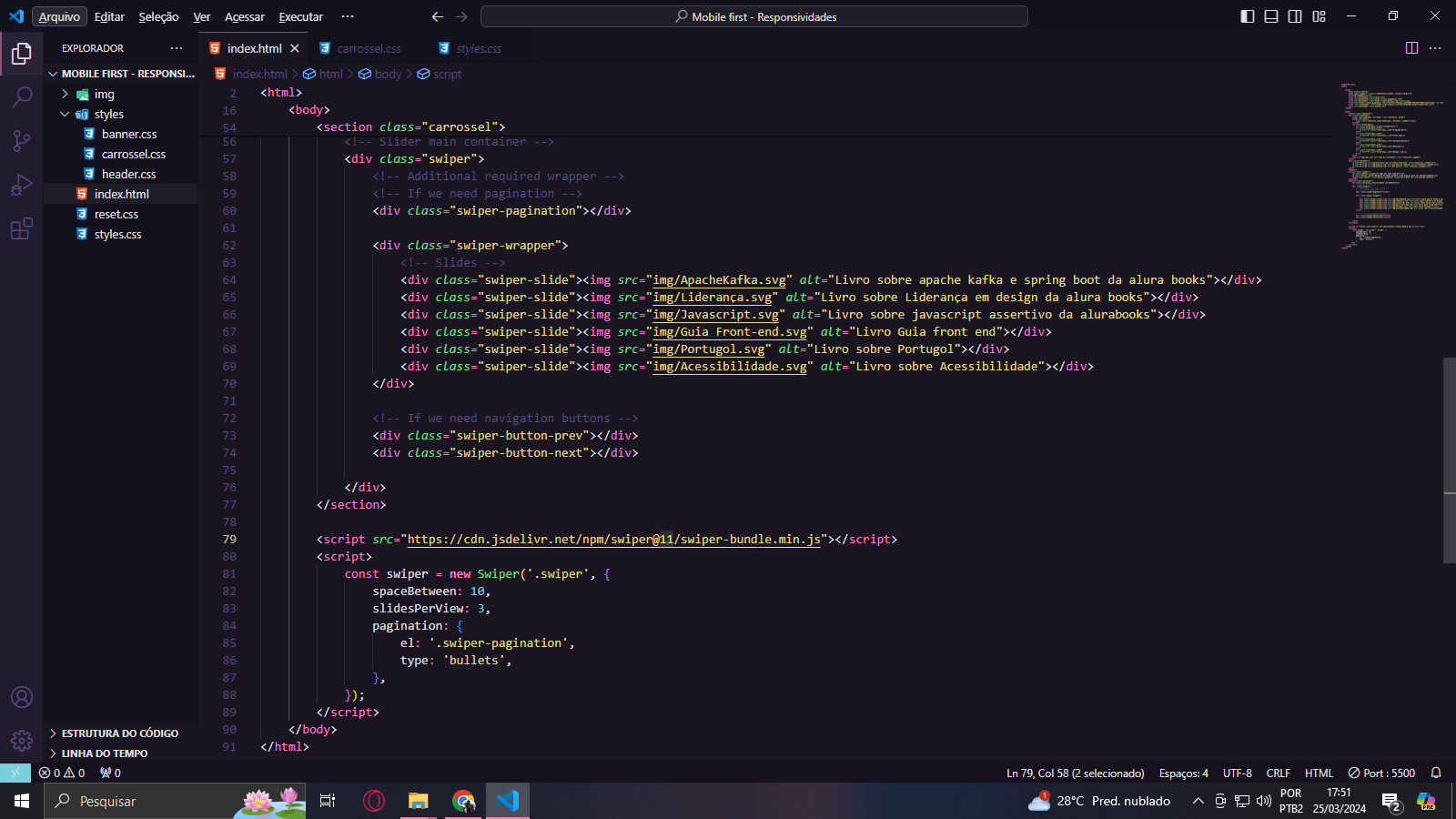
Task: Open Google Chrome from taskbar
Action: 463,801
